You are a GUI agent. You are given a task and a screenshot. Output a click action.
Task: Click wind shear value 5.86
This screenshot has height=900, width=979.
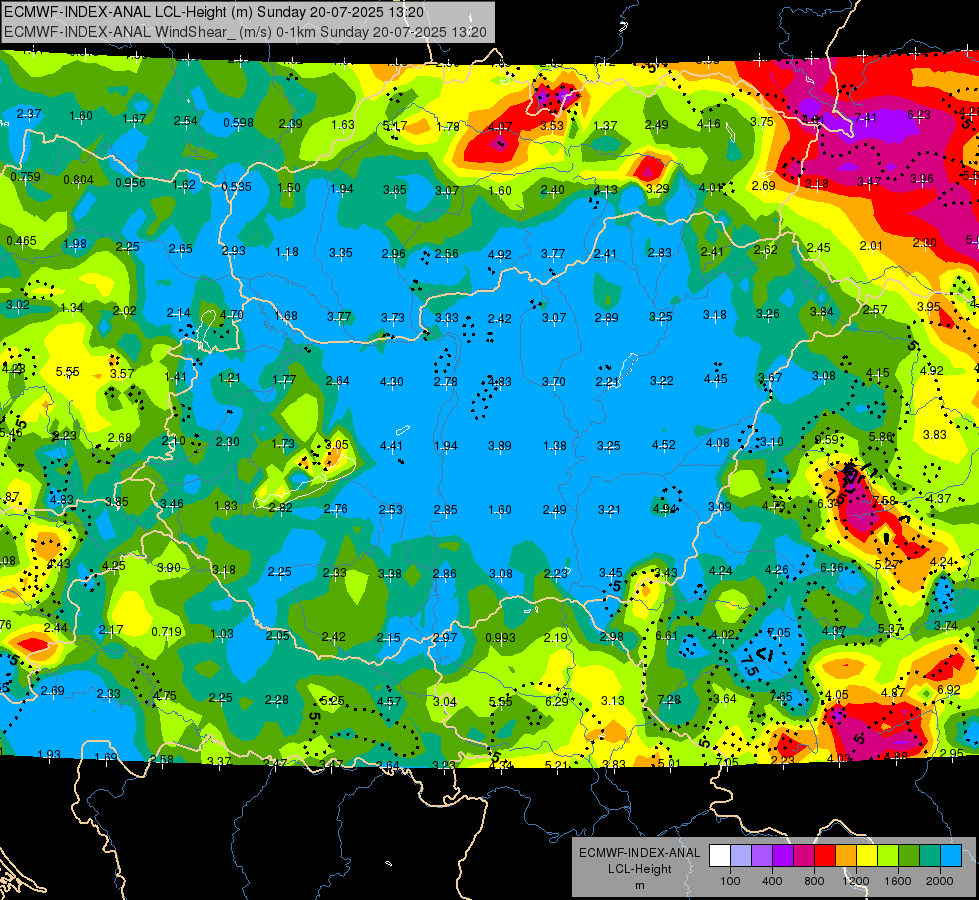[881, 437]
